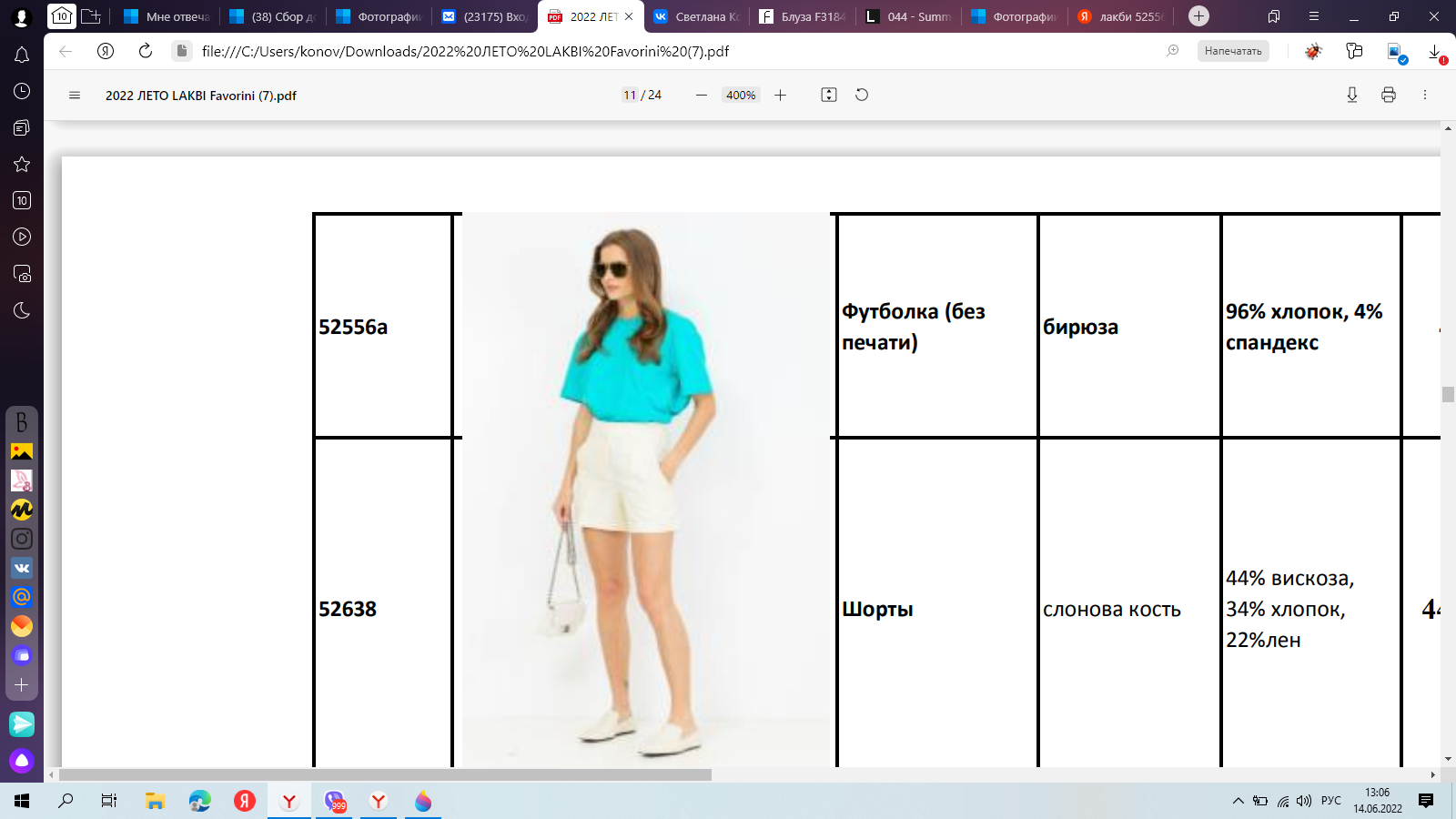Image resolution: width=1456 pixels, height=819 pixels.
Task: Open browser downloads panel
Action: (1436, 53)
